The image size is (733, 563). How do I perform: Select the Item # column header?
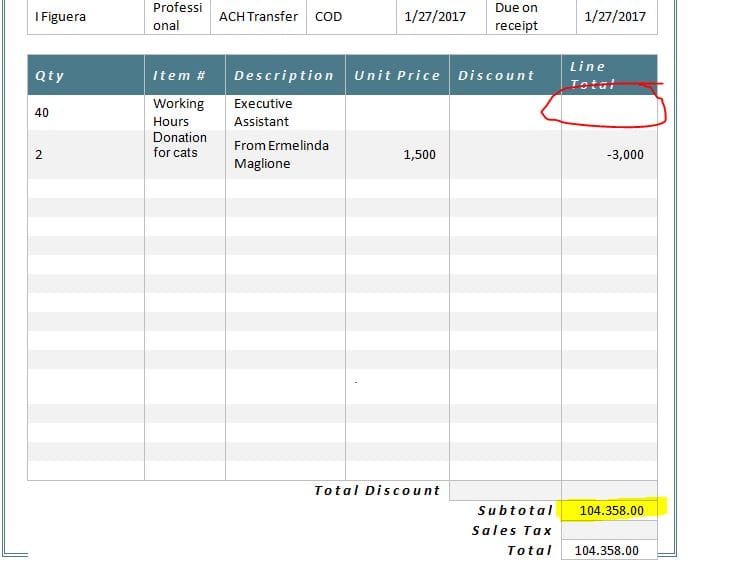[x=184, y=75]
